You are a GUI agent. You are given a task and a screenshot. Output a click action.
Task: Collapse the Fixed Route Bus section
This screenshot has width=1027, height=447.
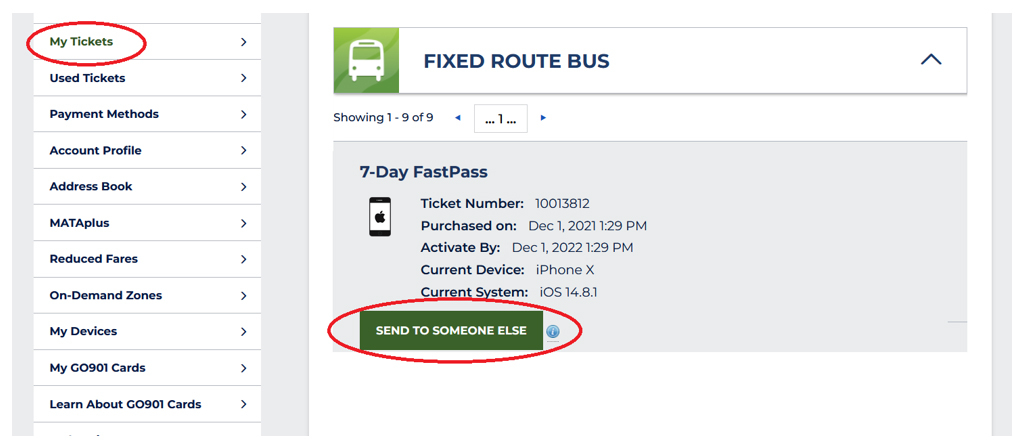tap(931, 60)
